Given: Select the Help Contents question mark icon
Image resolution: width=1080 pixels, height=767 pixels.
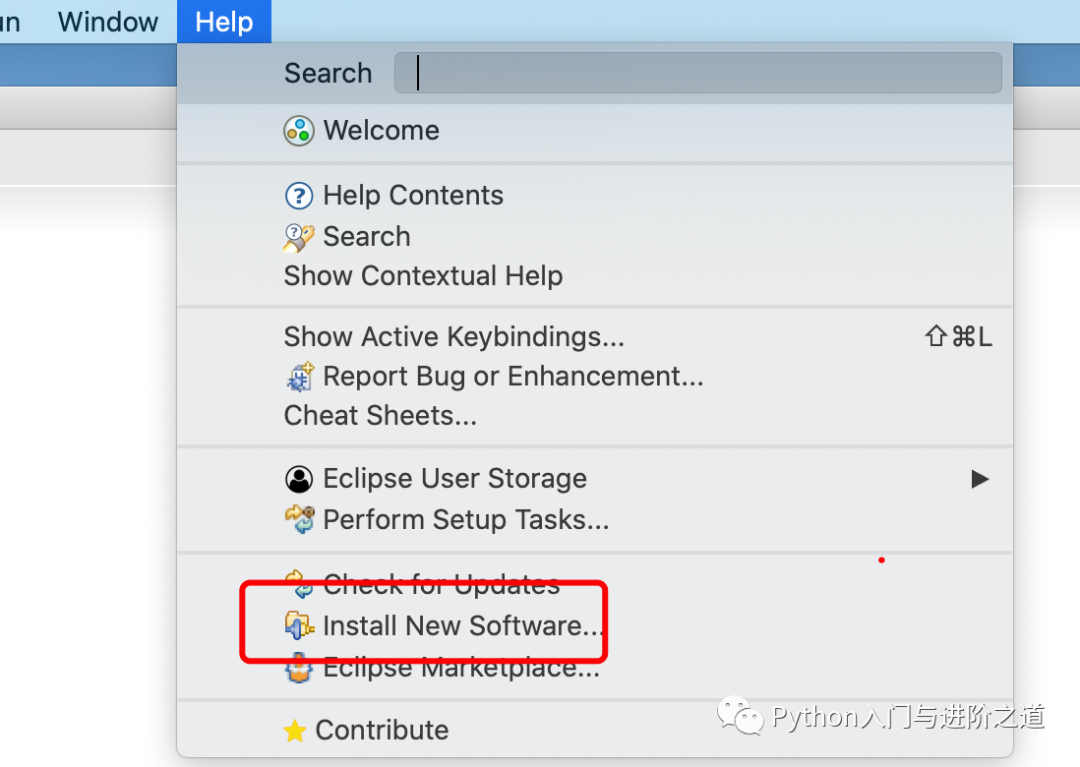Looking at the screenshot, I should coord(298,195).
